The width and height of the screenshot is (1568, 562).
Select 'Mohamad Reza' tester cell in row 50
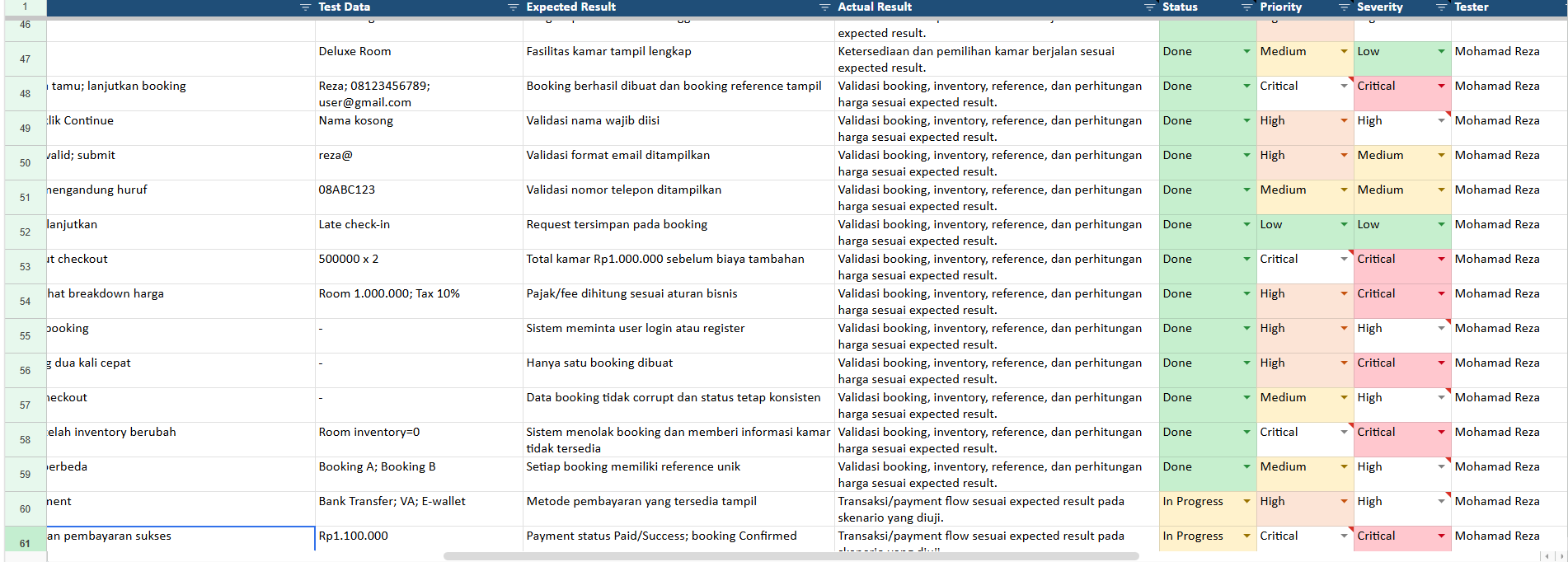[x=1509, y=163]
